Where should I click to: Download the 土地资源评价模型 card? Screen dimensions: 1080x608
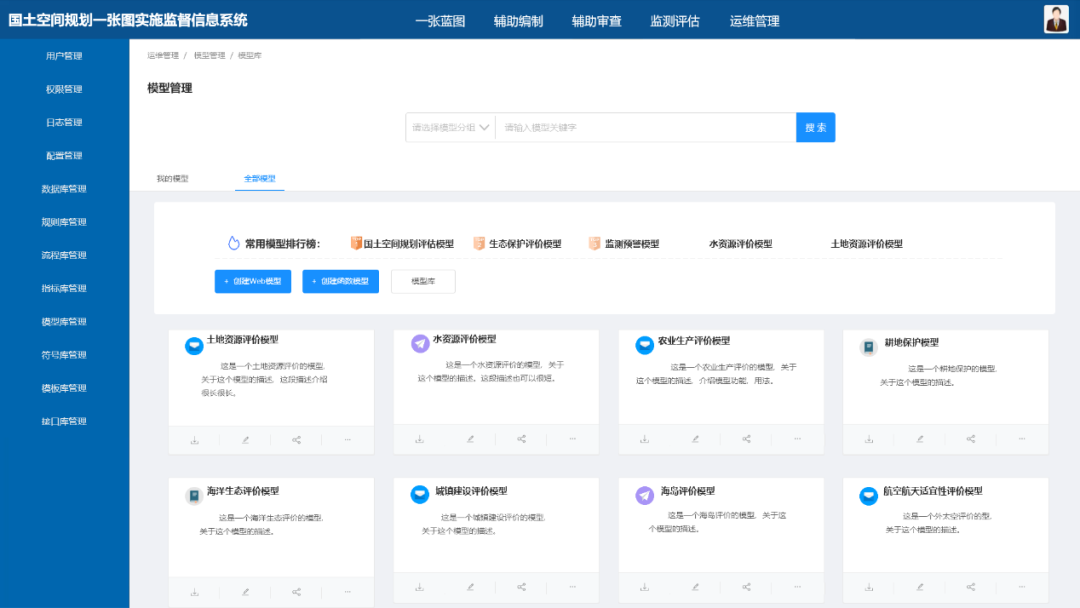(195, 440)
